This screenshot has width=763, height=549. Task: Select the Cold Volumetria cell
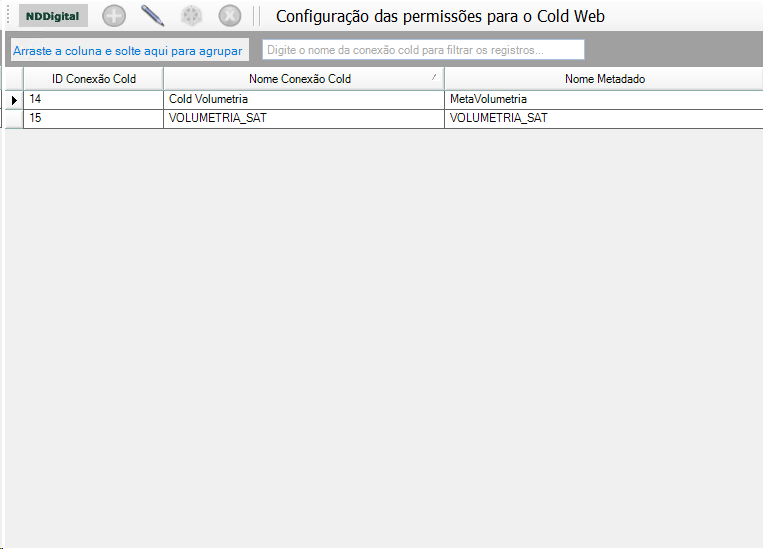(x=304, y=100)
